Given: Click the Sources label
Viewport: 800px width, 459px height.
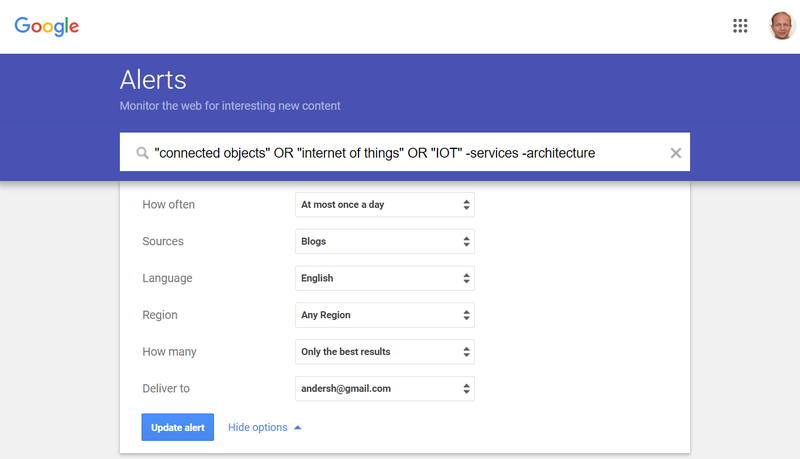Looking at the screenshot, I should pyautogui.click(x=163, y=241).
